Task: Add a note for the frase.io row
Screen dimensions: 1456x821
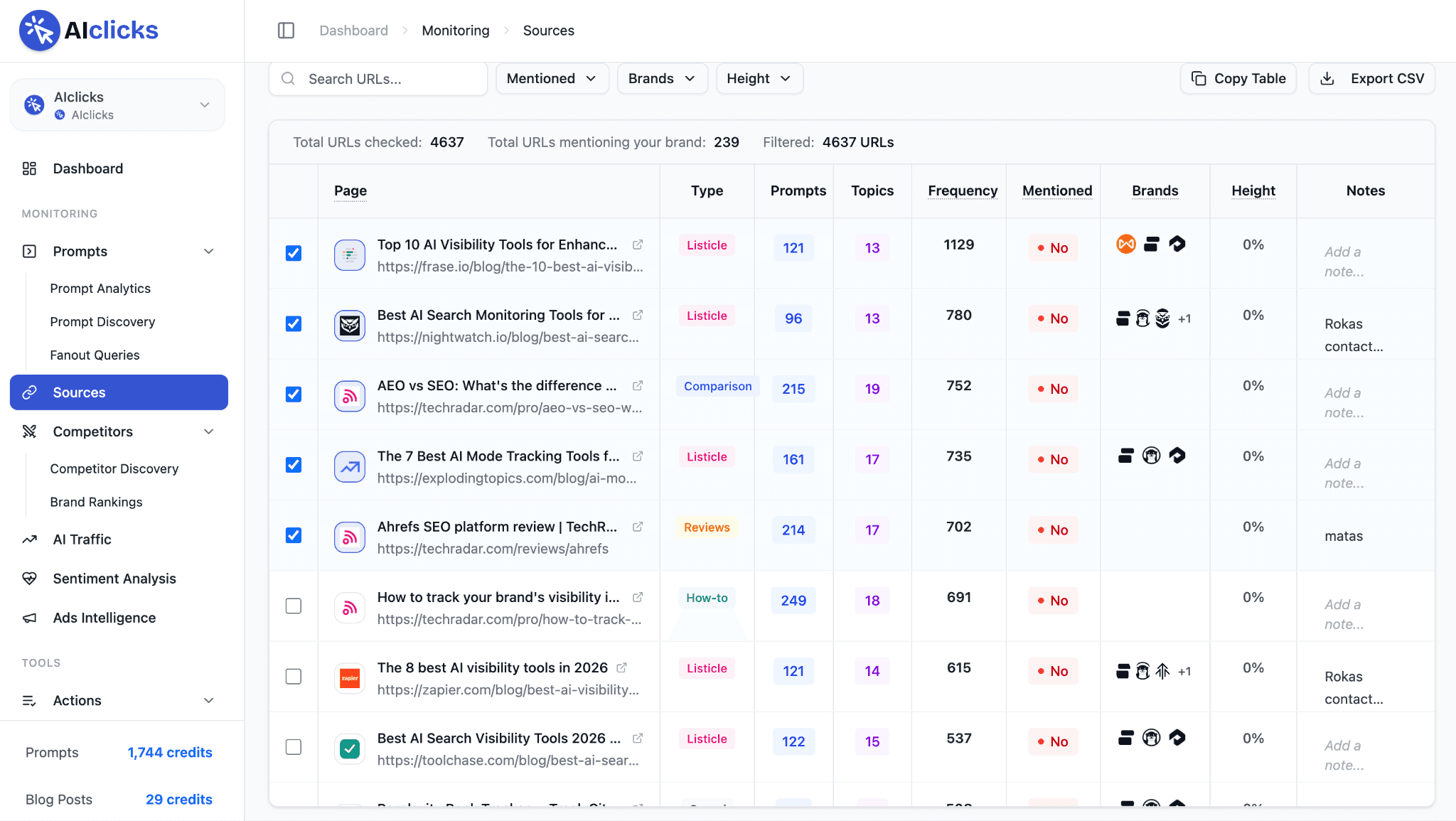Action: (x=1344, y=262)
